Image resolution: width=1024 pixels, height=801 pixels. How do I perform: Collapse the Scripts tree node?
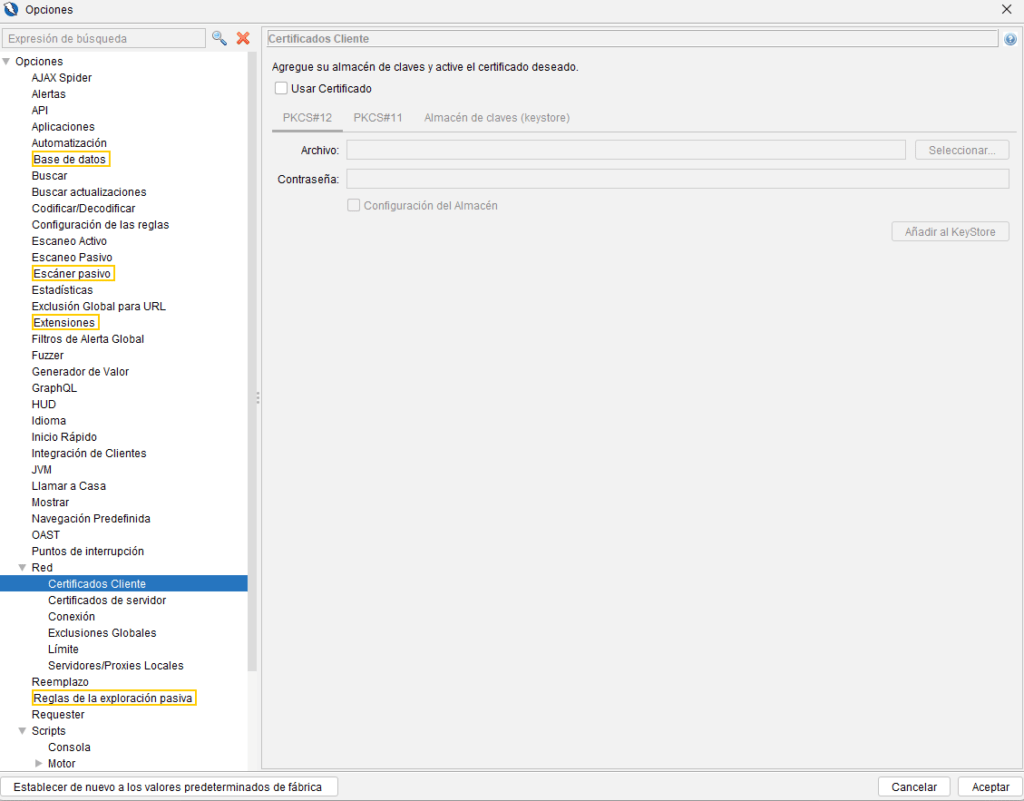pyautogui.click(x=22, y=731)
